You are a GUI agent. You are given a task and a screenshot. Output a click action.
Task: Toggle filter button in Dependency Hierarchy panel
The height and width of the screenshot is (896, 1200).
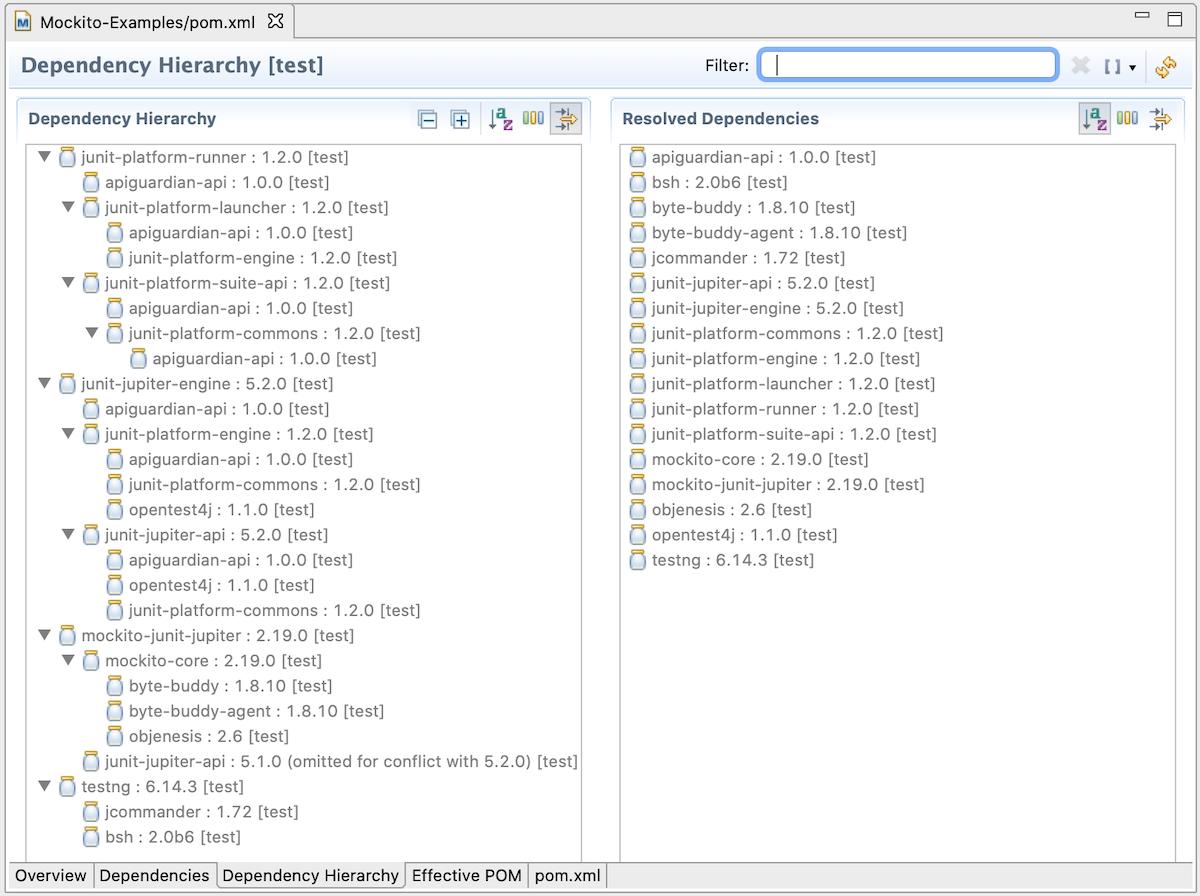coord(566,119)
